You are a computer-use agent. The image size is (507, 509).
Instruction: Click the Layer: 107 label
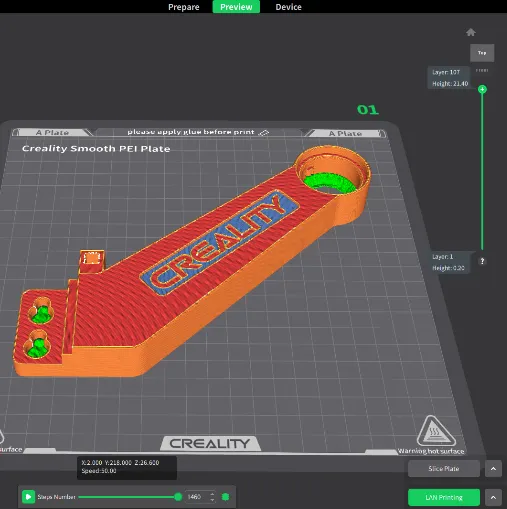446,72
